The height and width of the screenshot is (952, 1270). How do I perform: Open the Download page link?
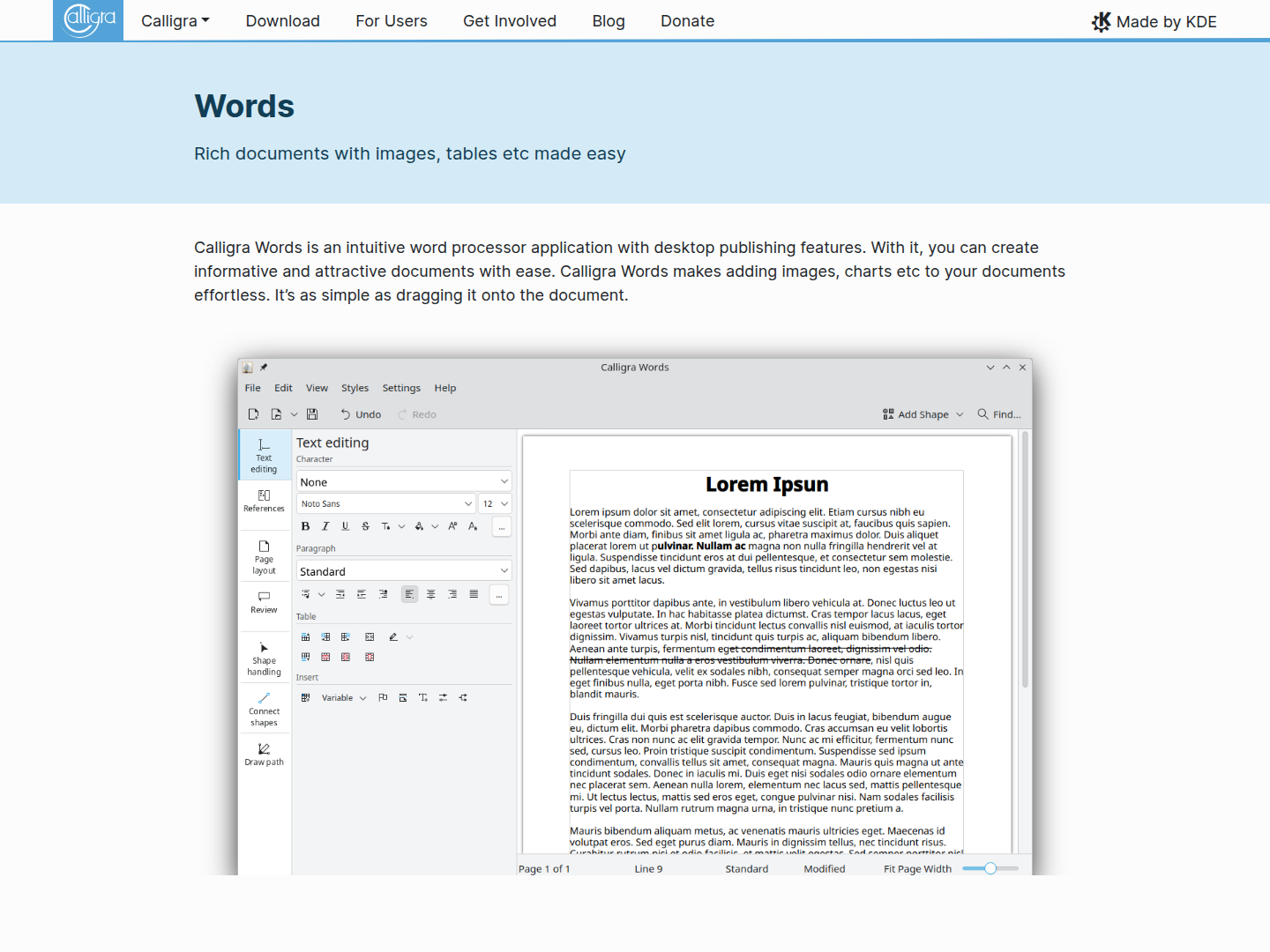point(282,21)
